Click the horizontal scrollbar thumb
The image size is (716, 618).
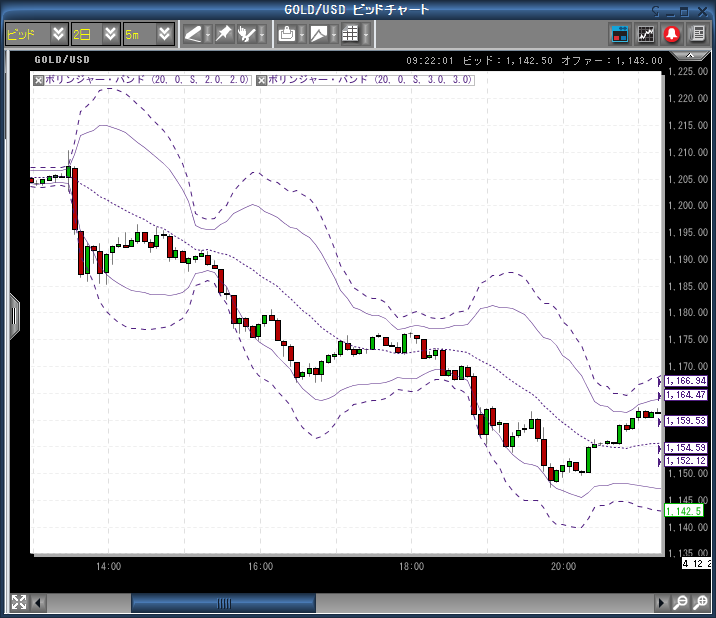223,603
